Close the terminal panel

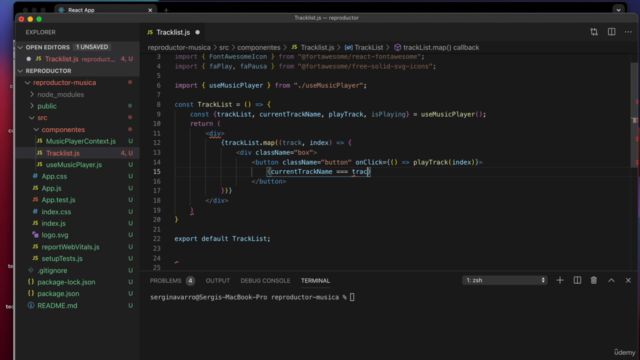(628, 280)
